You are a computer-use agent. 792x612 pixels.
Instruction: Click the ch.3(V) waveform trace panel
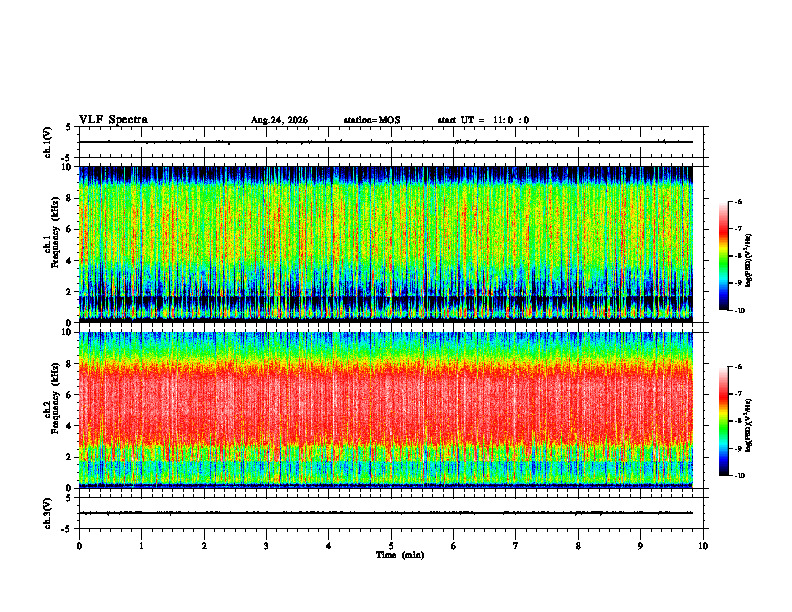coord(391,513)
